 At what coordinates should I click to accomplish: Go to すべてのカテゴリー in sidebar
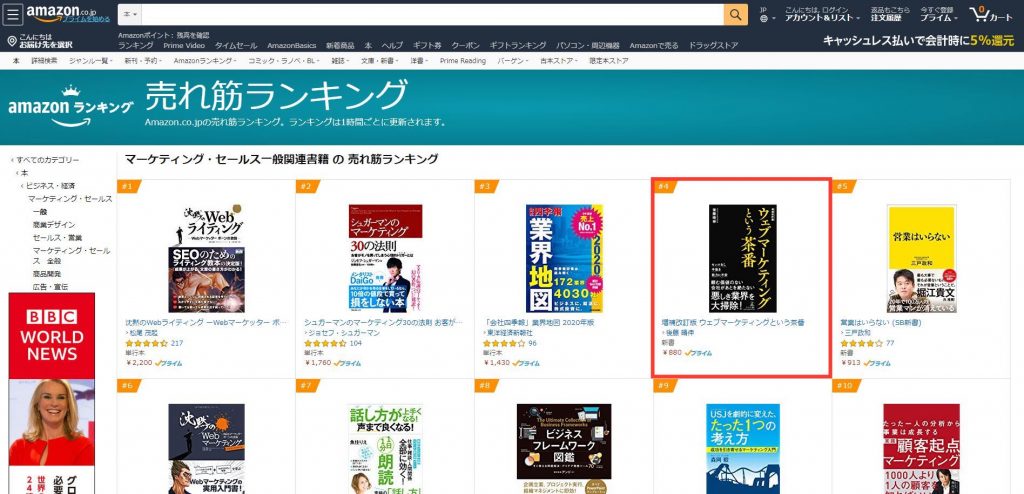48,159
